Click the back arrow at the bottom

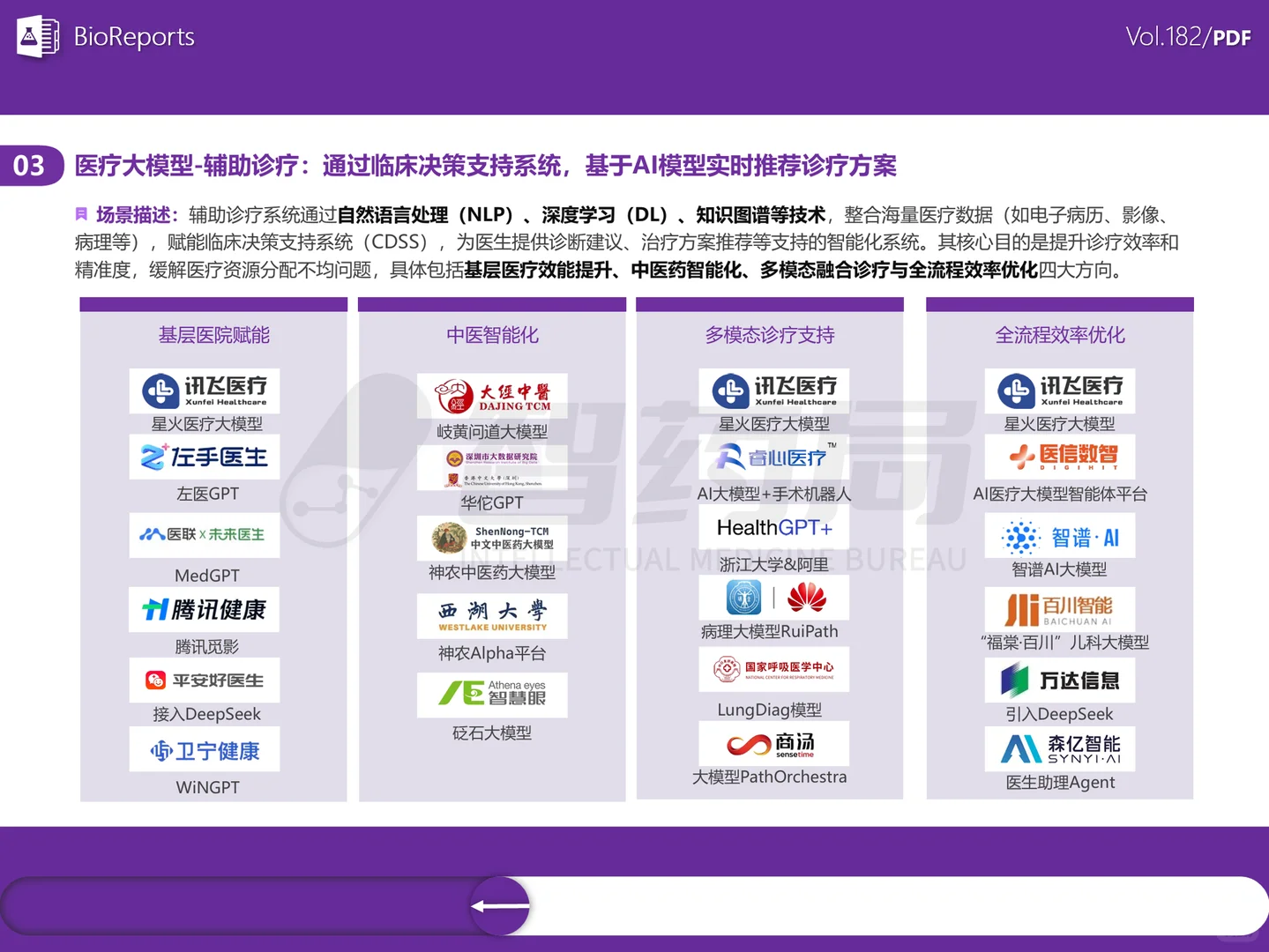click(499, 905)
